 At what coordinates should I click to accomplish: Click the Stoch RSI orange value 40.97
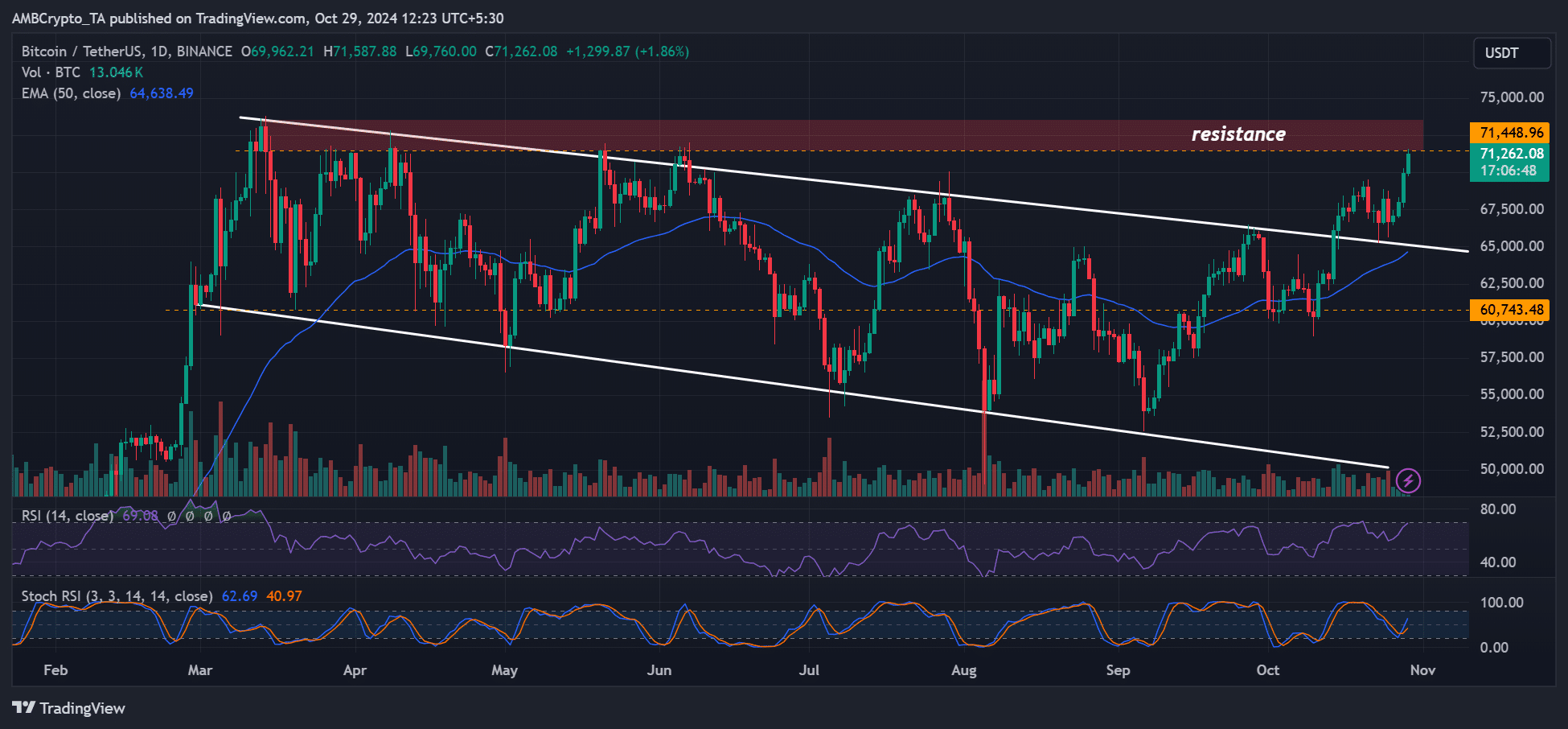pos(284,596)
